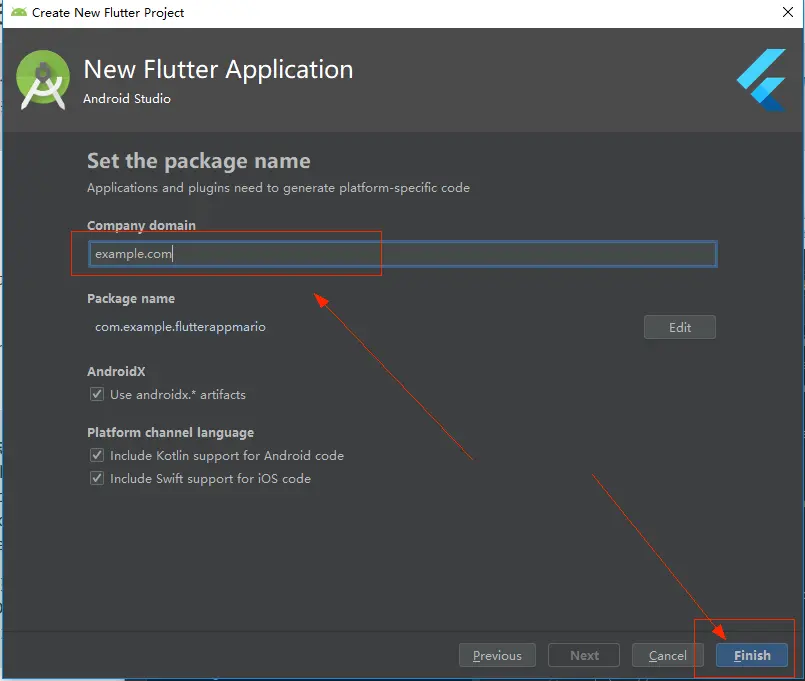The height and width of the screenshot is (681, 805).
Task: Click the disabled Next button
Action: pyautogui.click(x=584, y=655)
